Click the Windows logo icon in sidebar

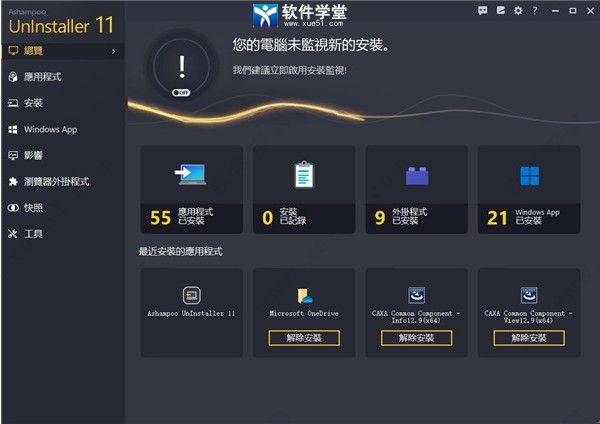coord(13,129)
